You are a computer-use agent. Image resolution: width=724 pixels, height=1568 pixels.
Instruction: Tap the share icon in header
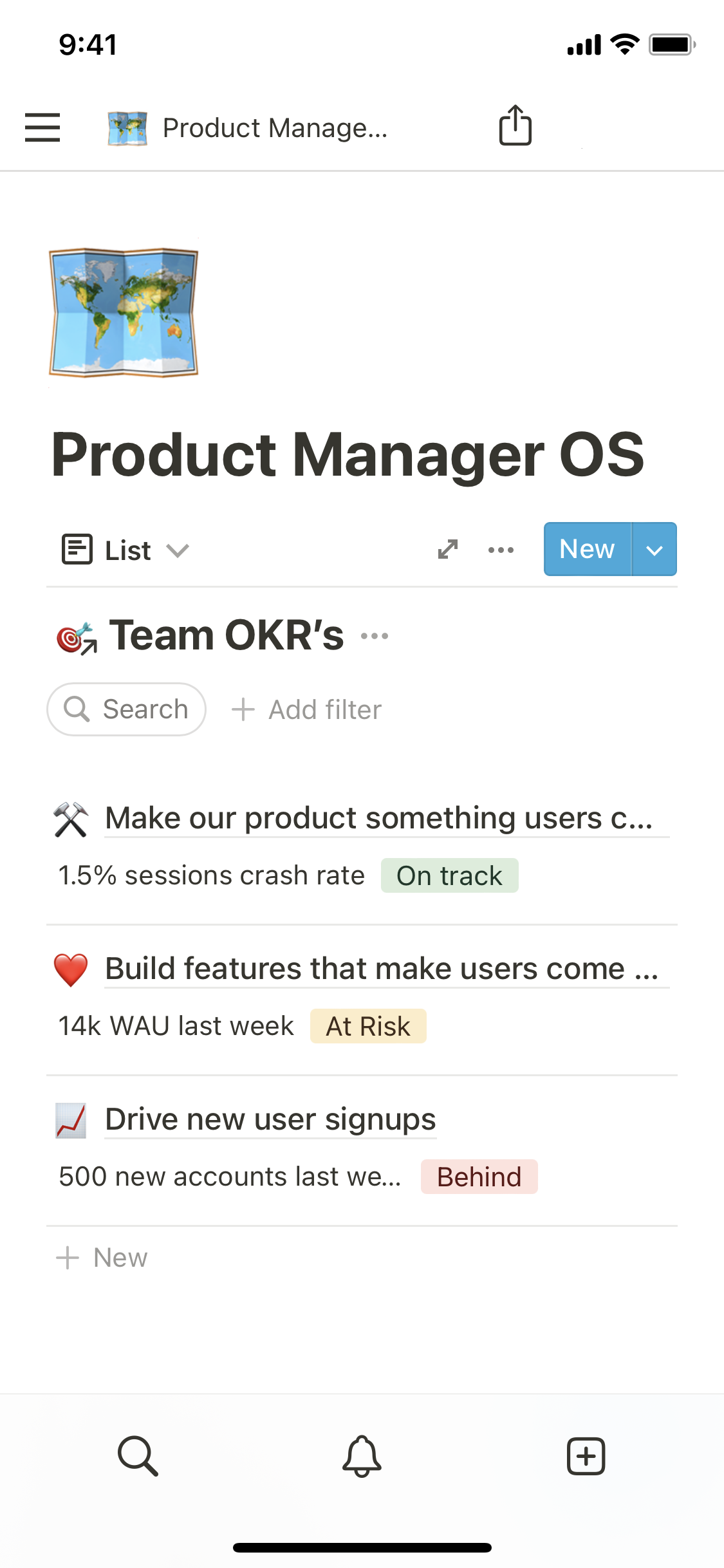click(x=515, y=126)
